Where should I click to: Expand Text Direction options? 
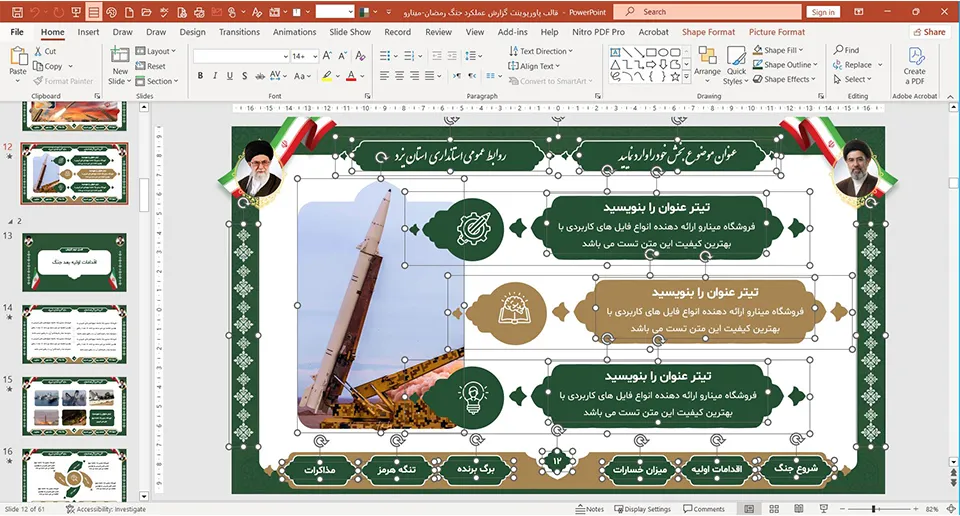541,51
